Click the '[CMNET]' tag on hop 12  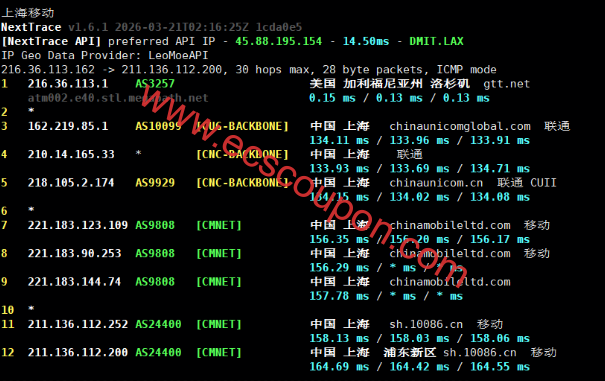coord(219,352)
